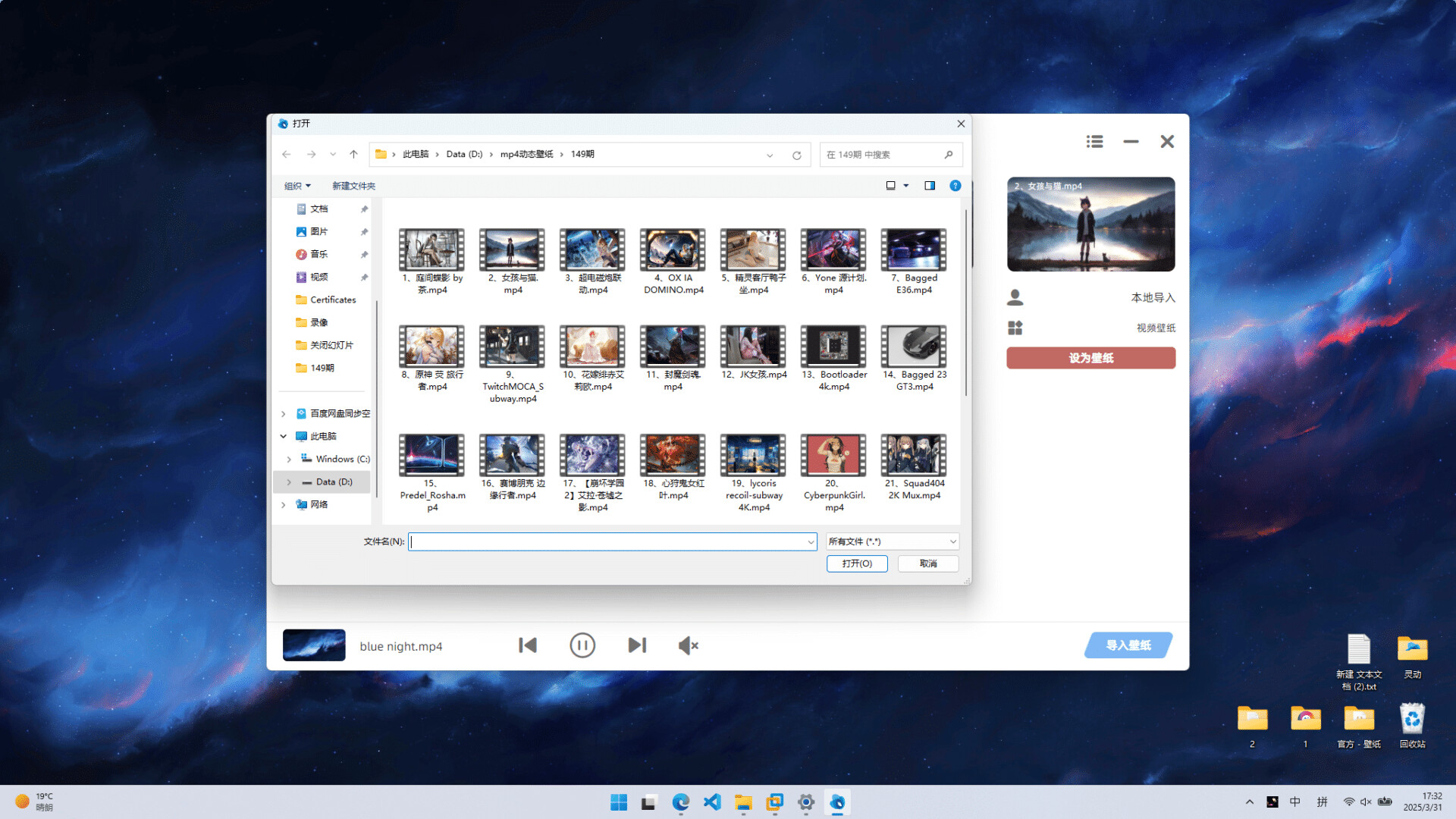Image resolution: width=1456 pixels, height=819 pixels.
Task: Skip to the next wallpaper
Action: coord(637,645)
